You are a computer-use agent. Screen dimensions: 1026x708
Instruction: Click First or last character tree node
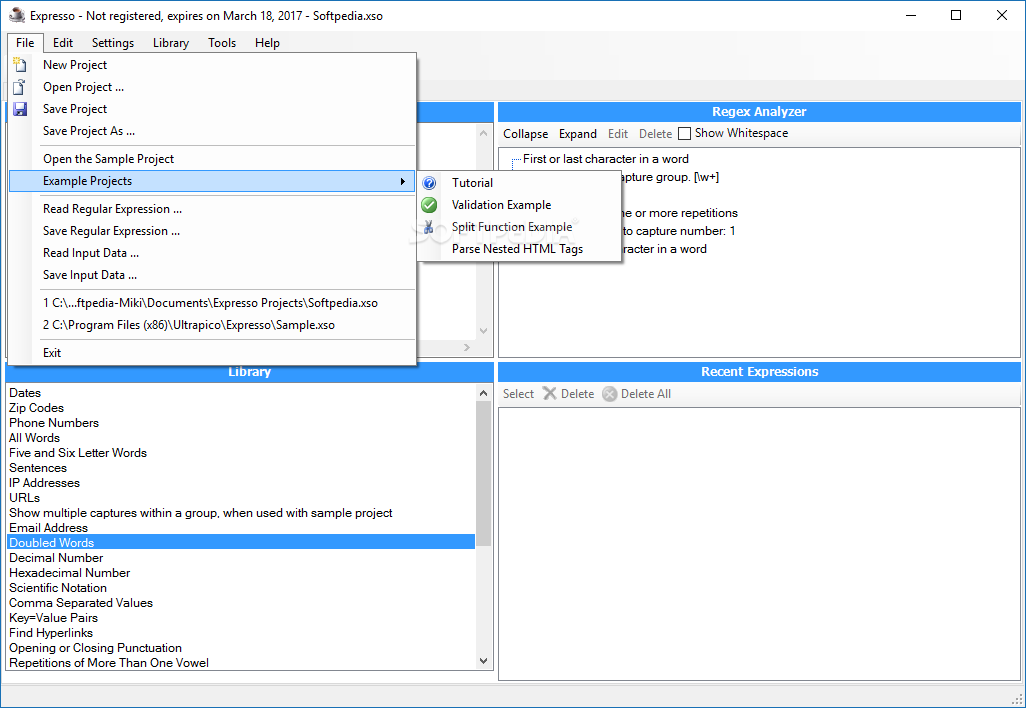pos(605,159)
